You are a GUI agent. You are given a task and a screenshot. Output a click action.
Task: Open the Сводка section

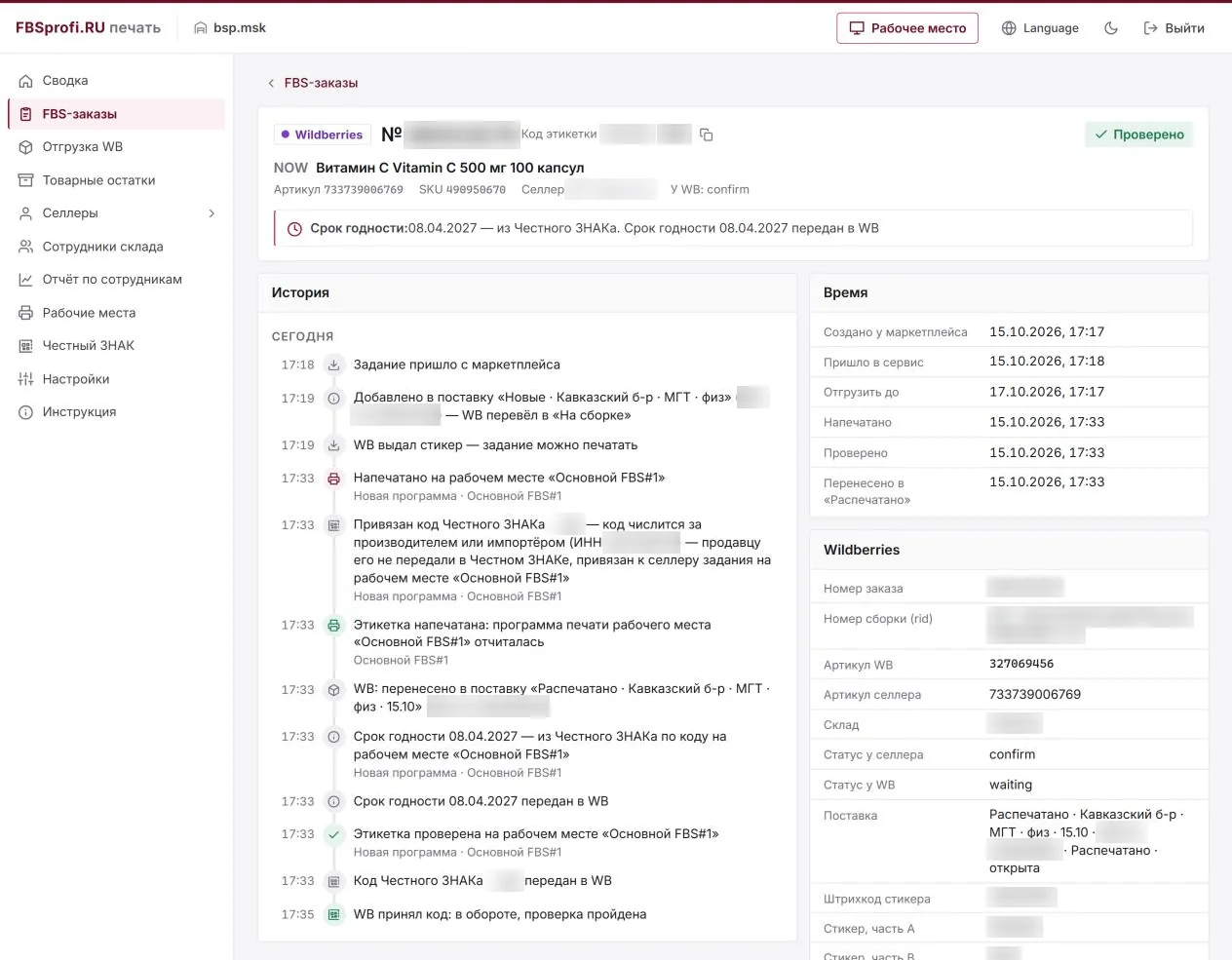pos(116,81)
